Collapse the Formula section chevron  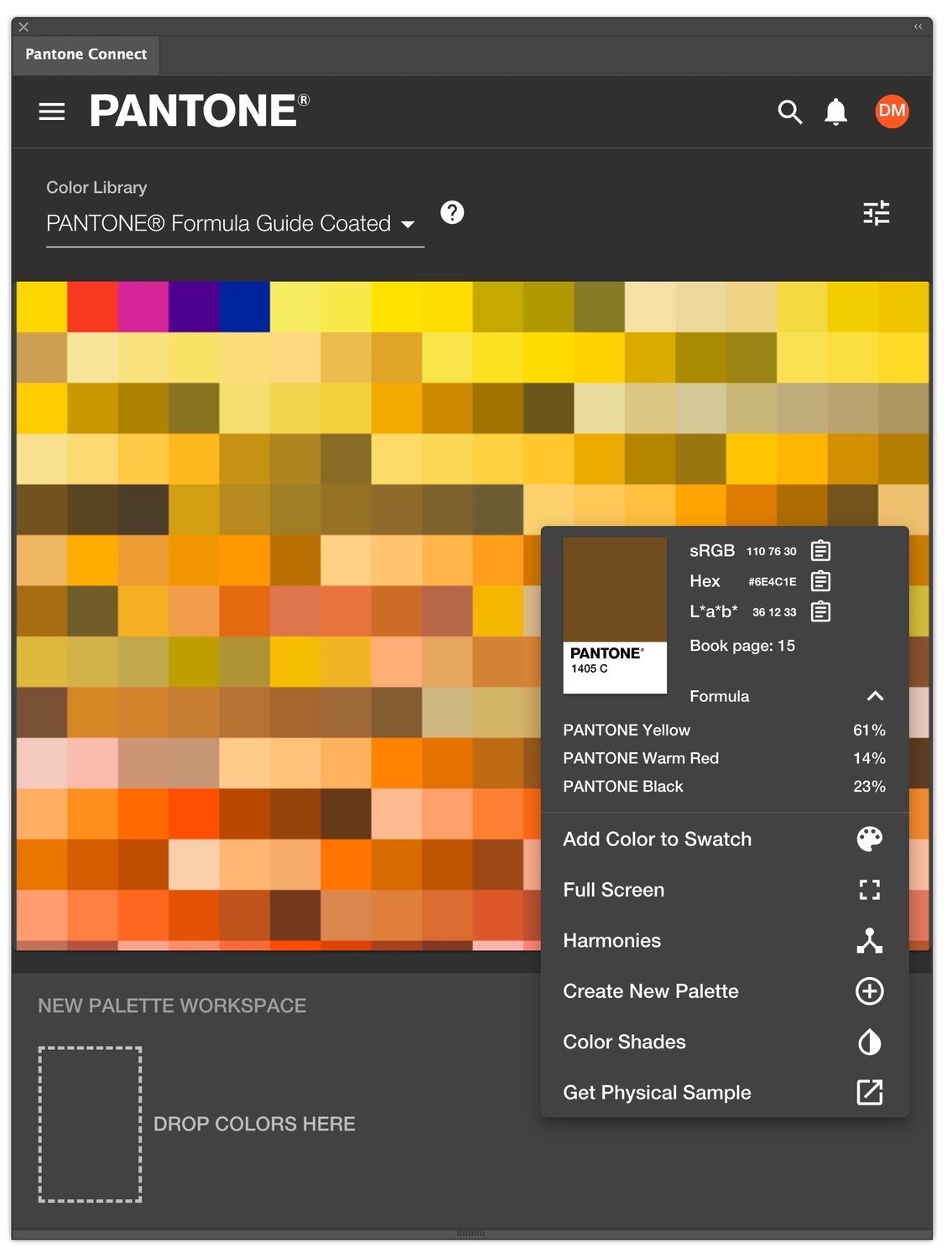[875, 696]
